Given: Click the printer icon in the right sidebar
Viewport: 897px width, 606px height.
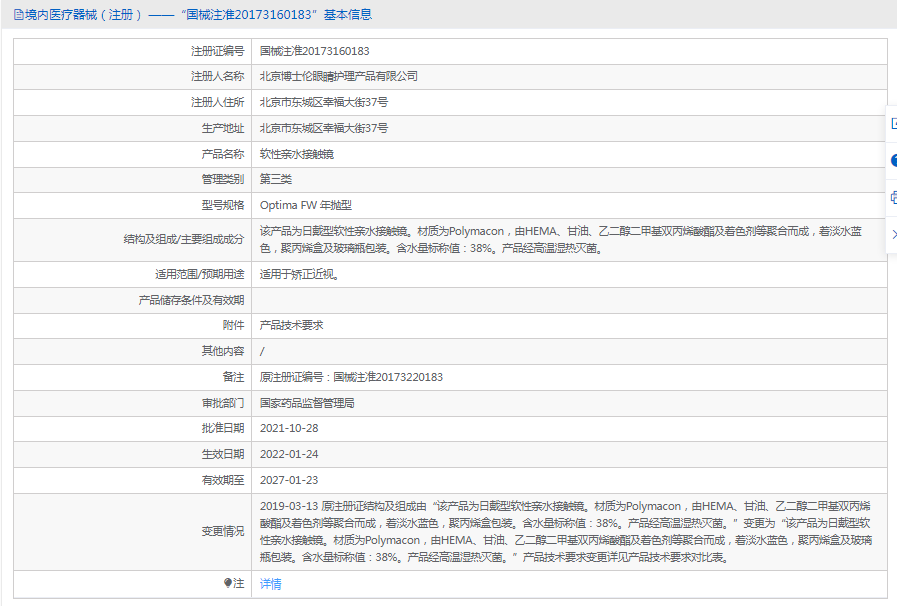Looking at the screenshot, I should pyautogui.click(x=892, y=197).
